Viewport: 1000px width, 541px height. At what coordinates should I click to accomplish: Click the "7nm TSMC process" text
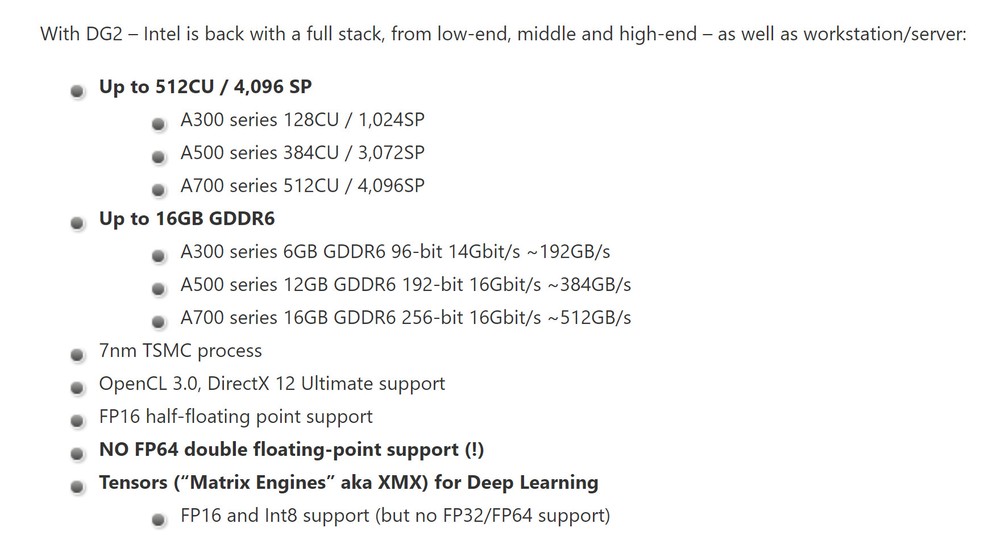click(x=180, y=351)
